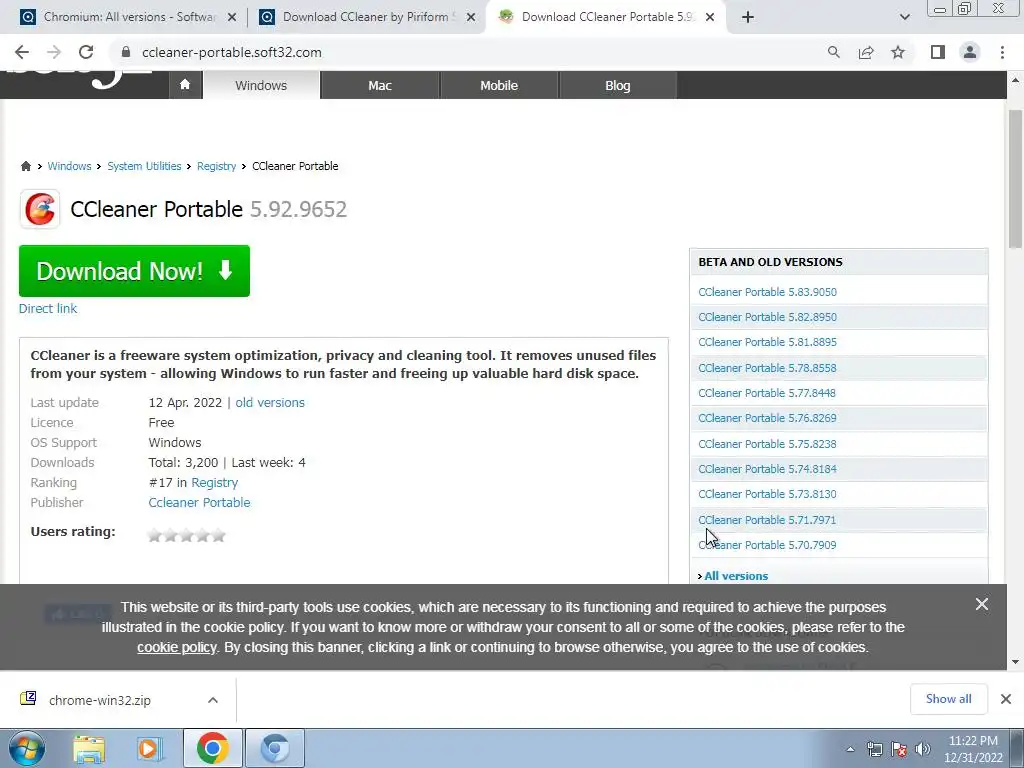Viewport: 1024px width, 768px height.
Task: Open the tab search dropdown arrow
Action: tap(904, 17)
